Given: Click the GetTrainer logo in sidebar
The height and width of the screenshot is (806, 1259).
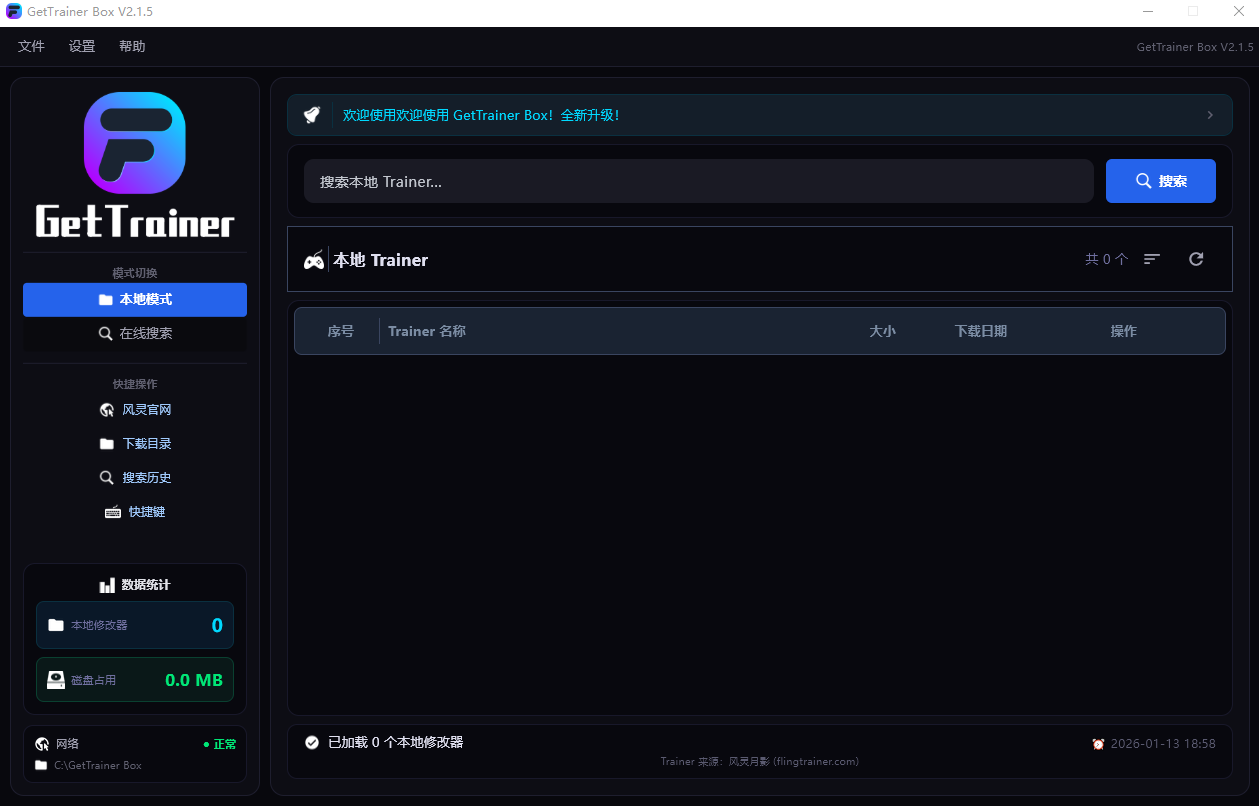Looking at the screenshot, I should point(135,165).
